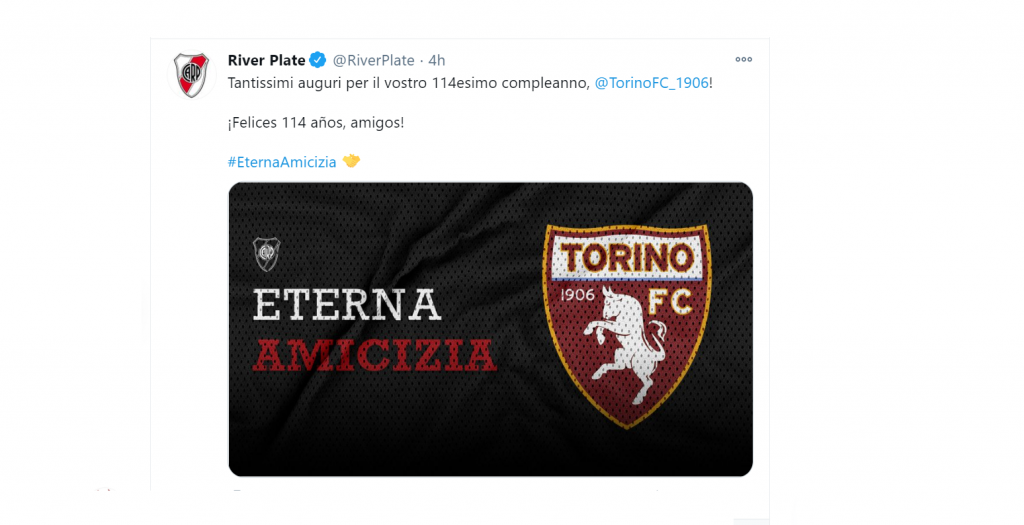Click the white ETERNA text in the image
This screenshot has height=525, width=1024.
coord(347,304)
